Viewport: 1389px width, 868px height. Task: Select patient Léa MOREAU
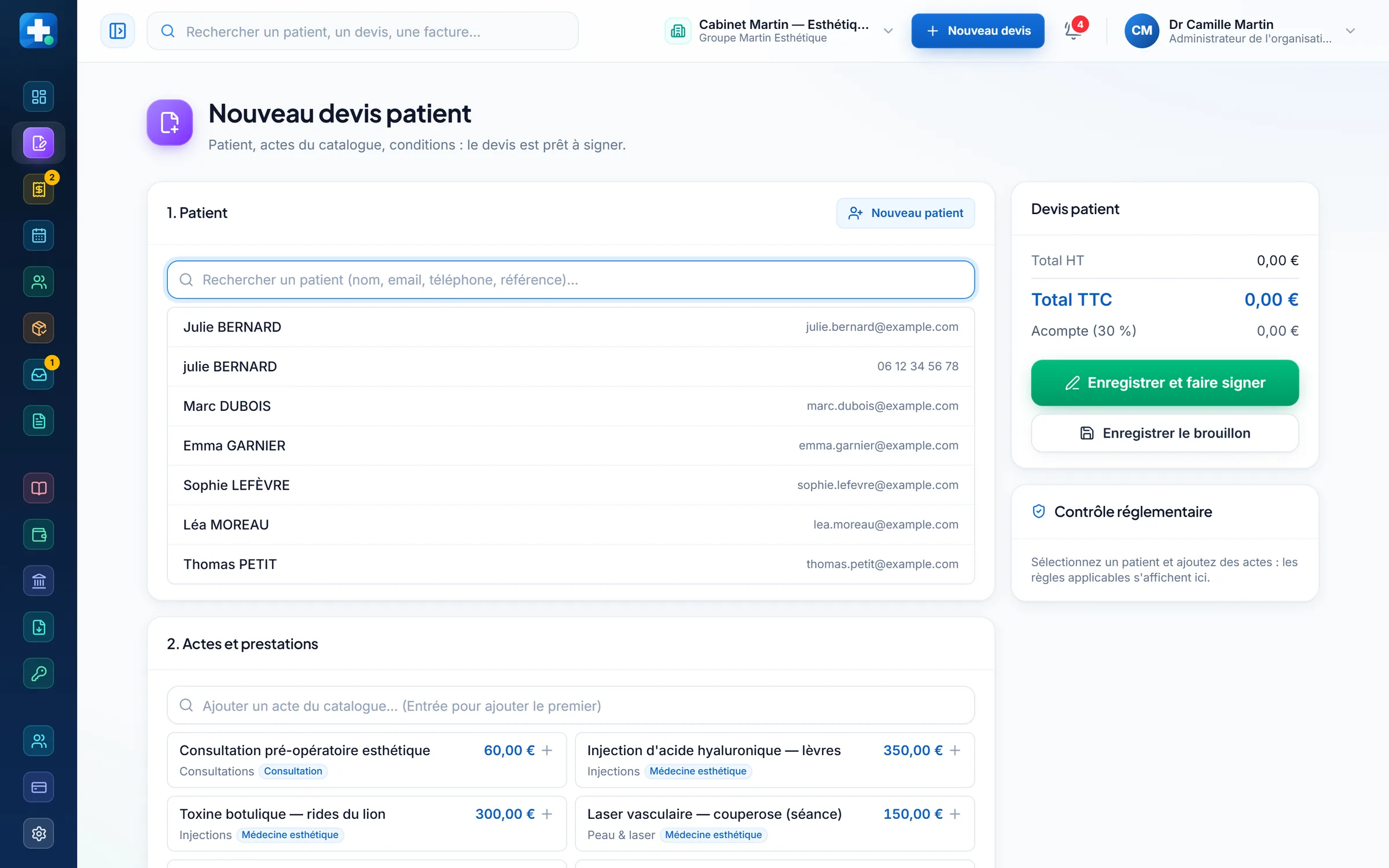pos(571,525)
